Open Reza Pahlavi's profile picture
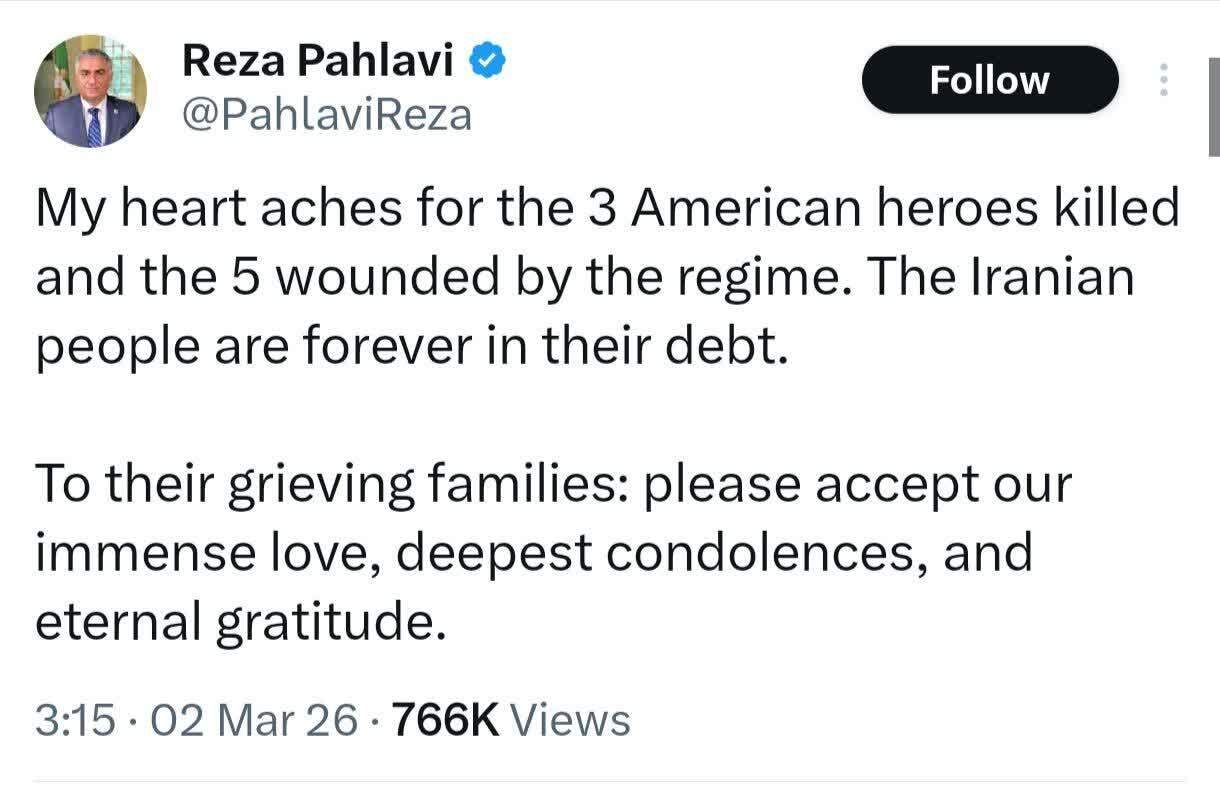The image size is (1220, 790). 90,92
